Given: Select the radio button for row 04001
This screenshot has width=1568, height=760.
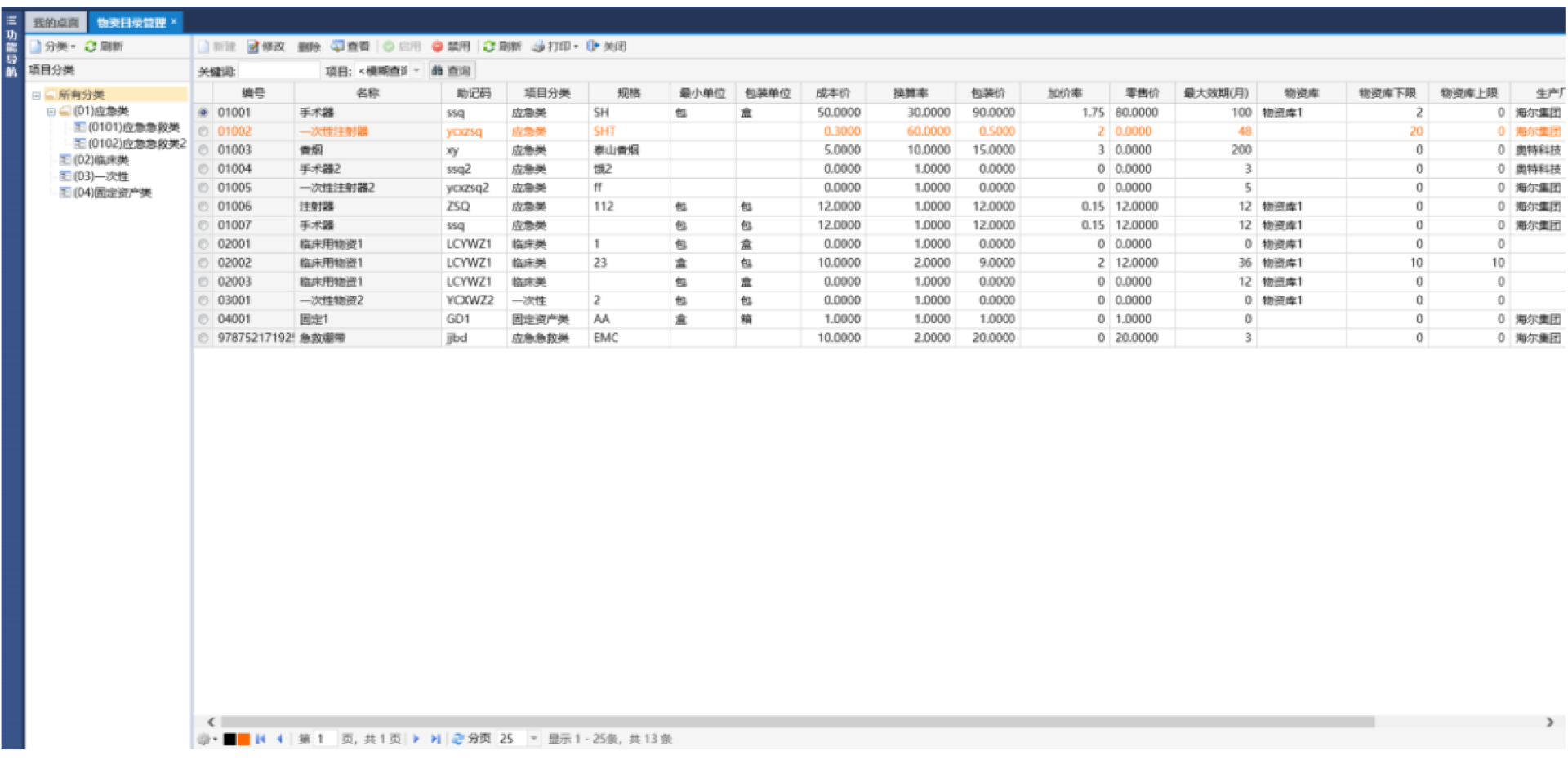Looking at the screenshot, I should [203, 319].
